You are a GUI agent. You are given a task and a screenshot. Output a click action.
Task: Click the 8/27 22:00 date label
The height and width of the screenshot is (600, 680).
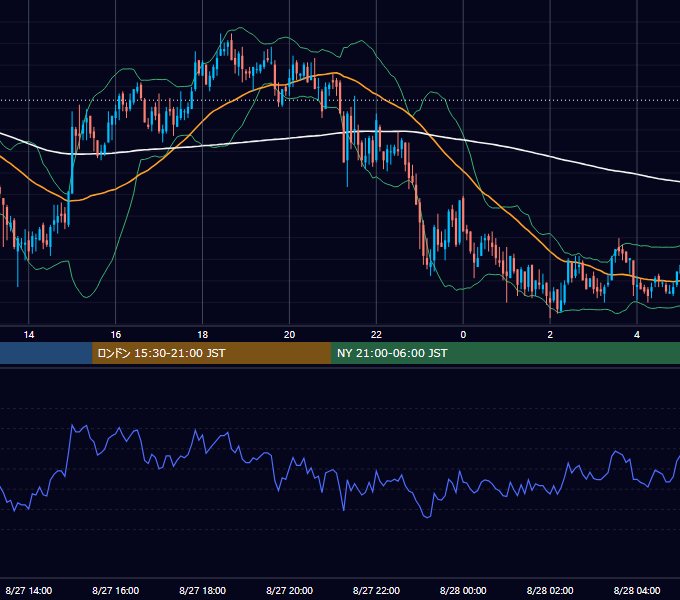click(x=376, y=590)
